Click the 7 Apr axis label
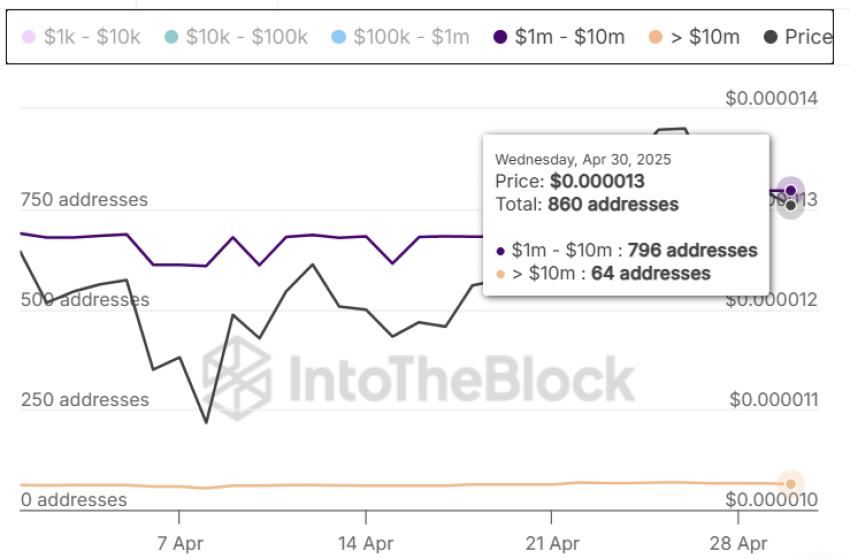Screen dimensions: 850x559 [x=179, y=543]
